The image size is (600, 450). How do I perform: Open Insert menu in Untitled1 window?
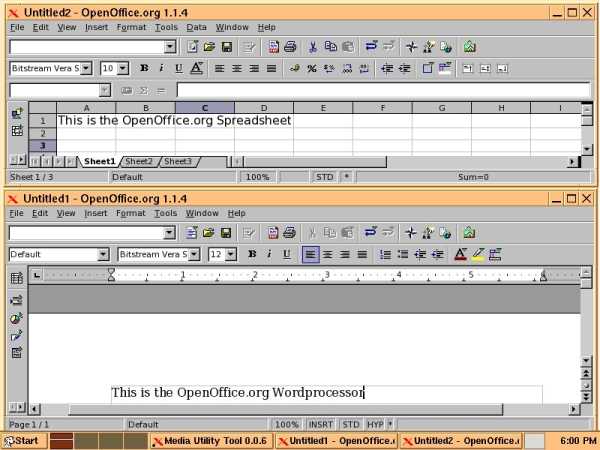(95, 213)
